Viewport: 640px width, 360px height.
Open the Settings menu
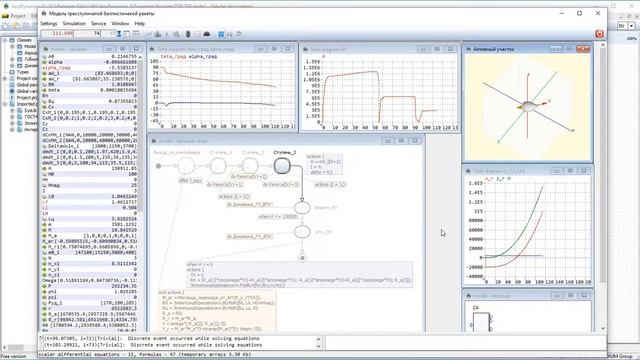coord(49,24)
